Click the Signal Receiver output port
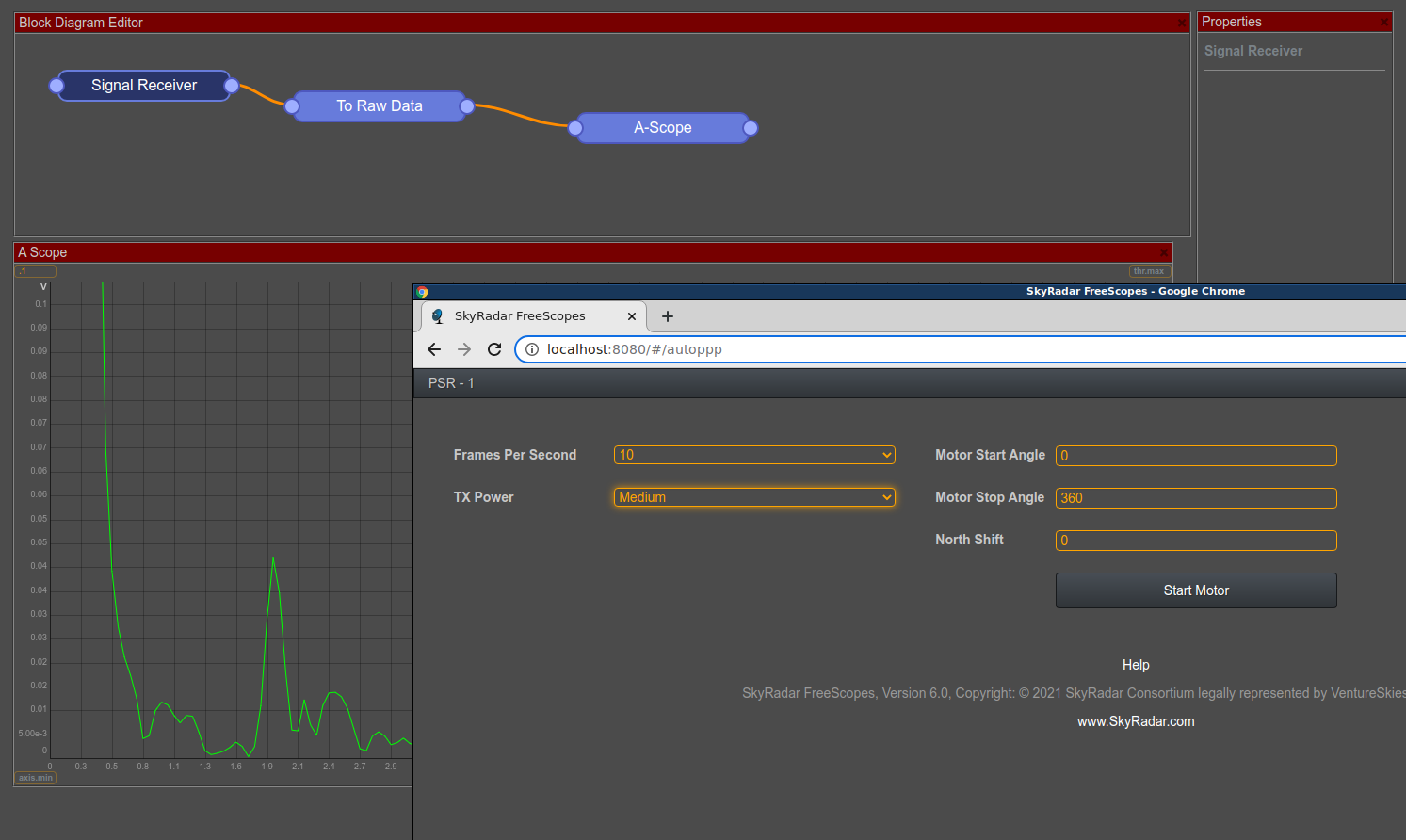The width and height of the screenshot is (1406, 840). (x=231, y=86)
